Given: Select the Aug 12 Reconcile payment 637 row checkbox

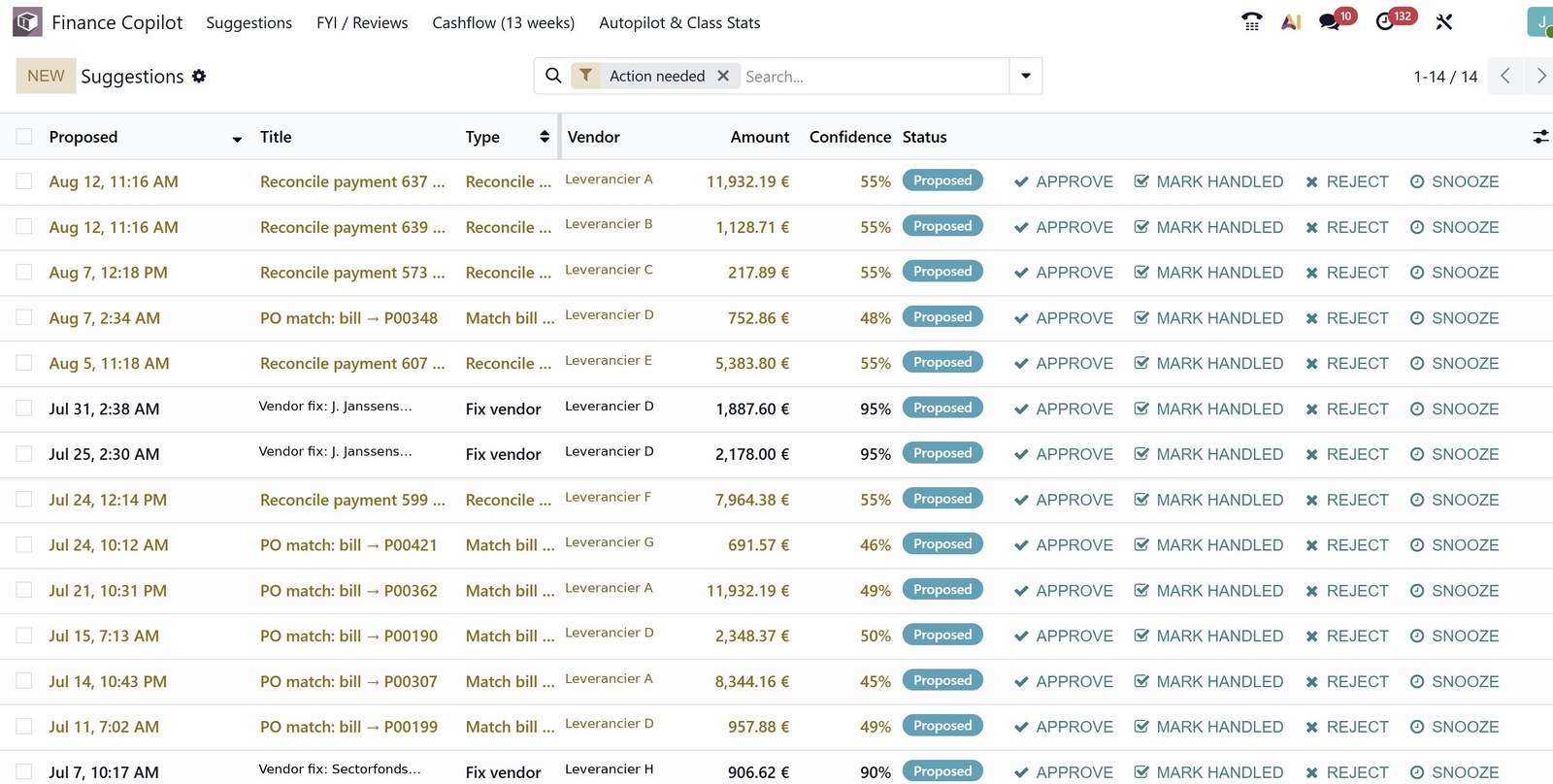Looking at the screenshot, I should pyautogui.click(x=24, y=181).
